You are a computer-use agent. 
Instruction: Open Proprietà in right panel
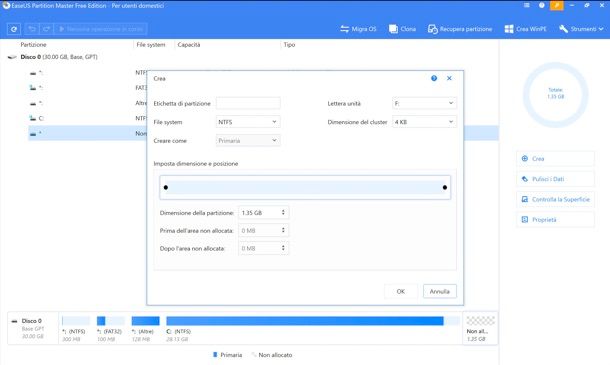556,219
